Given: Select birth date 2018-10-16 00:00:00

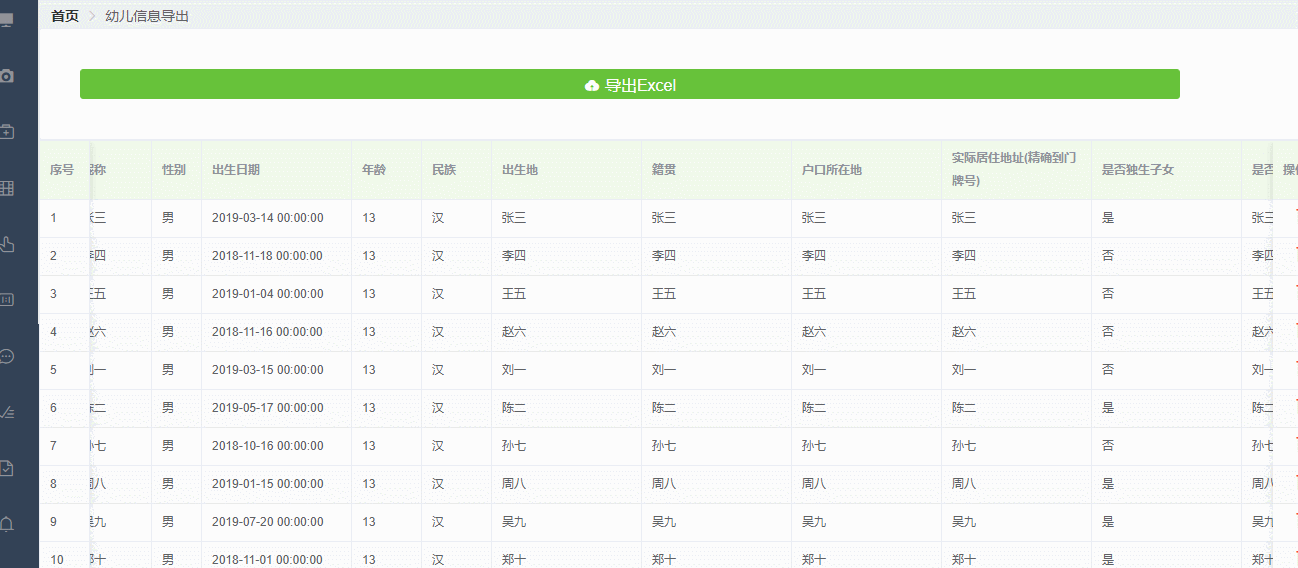Looking at the screenshot, I should [x=267, y=446].
